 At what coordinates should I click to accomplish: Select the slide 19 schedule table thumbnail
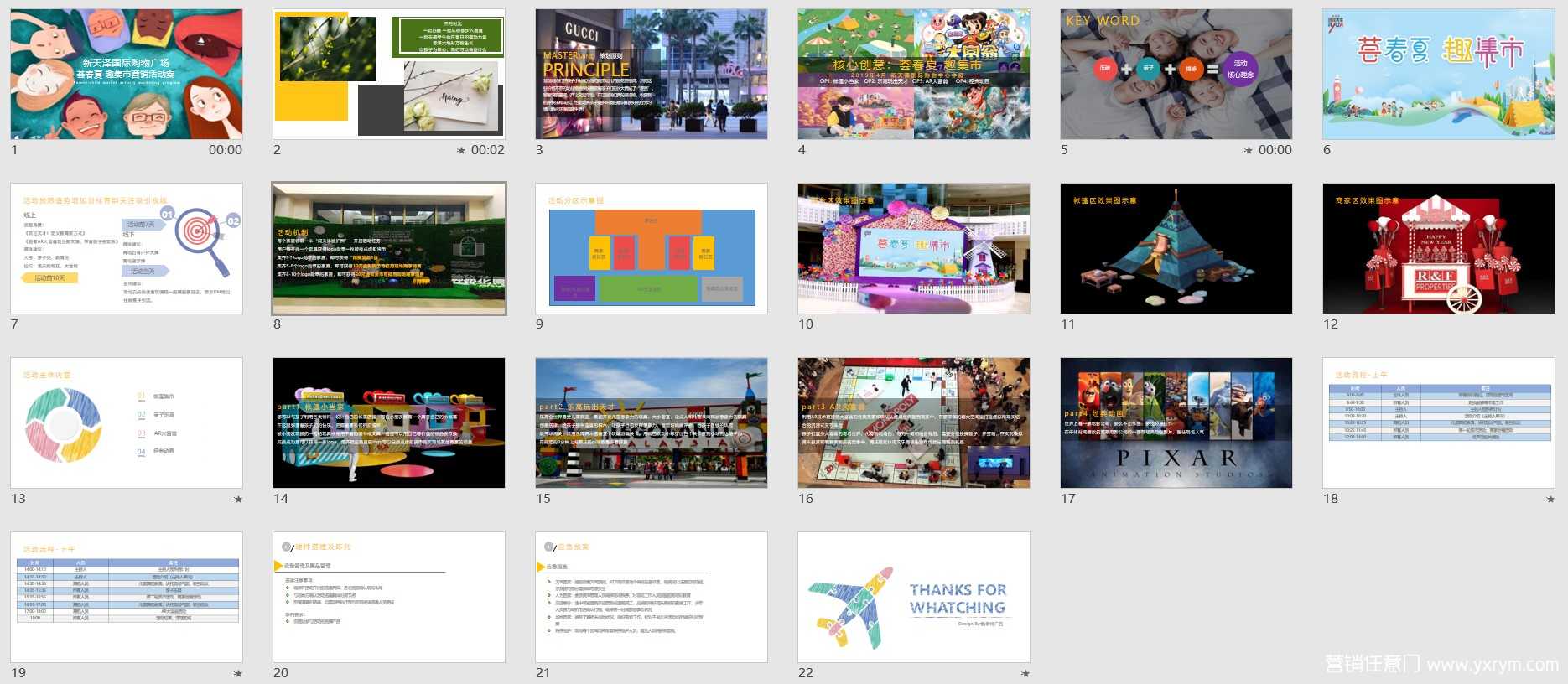click(x=127, y=597)
